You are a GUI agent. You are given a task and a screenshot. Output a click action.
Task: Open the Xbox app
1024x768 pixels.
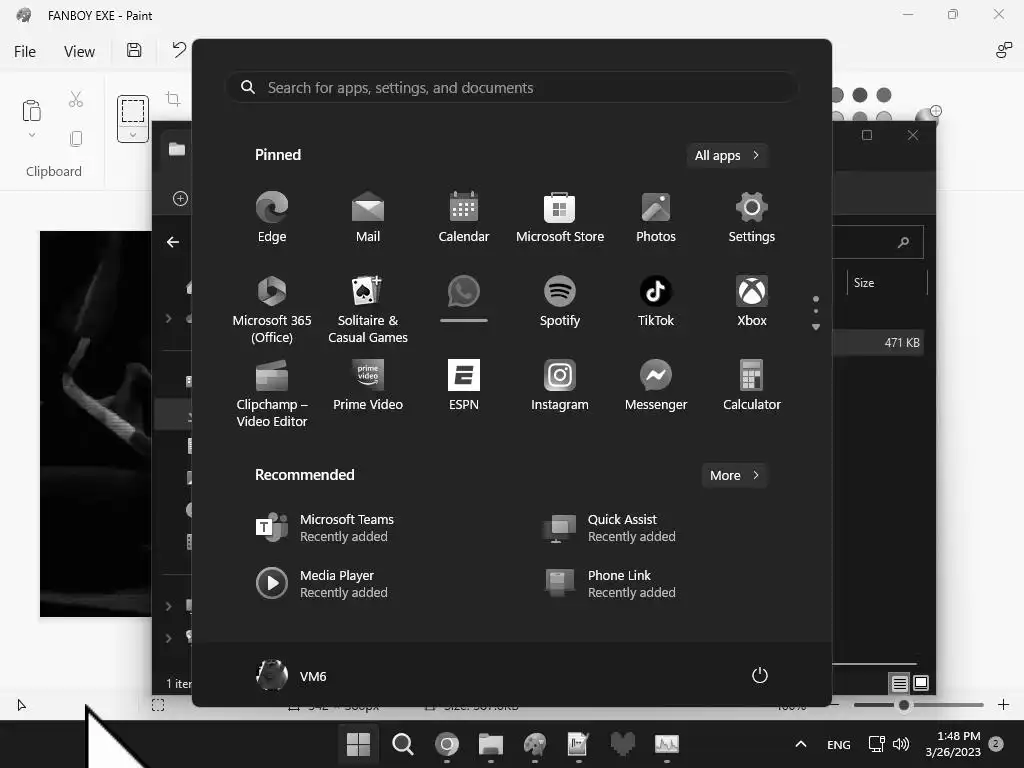point(752,301)
